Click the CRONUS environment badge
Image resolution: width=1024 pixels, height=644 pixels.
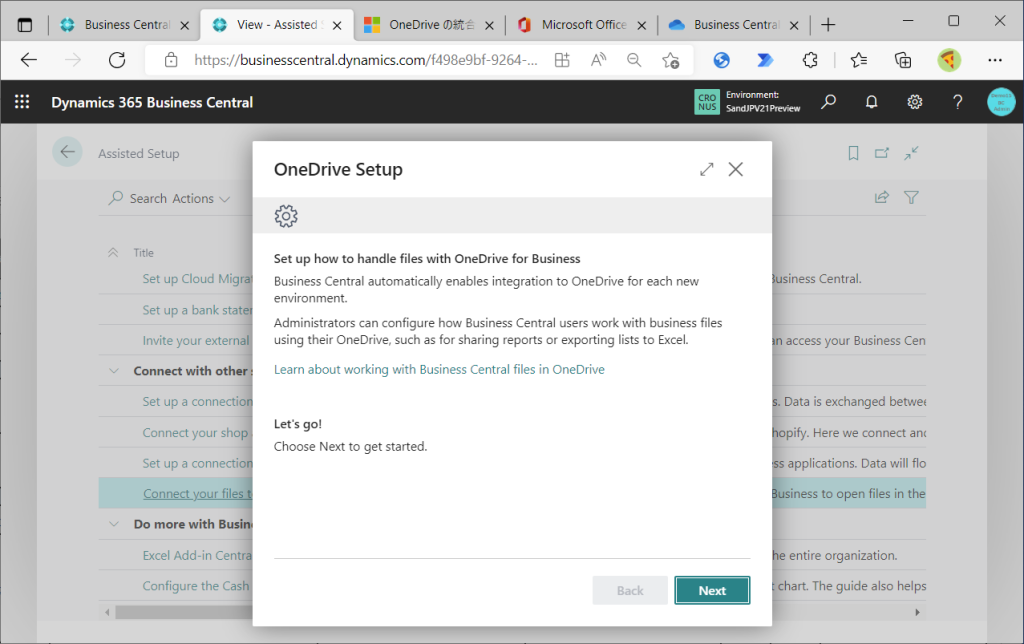[x=707, y=102]
